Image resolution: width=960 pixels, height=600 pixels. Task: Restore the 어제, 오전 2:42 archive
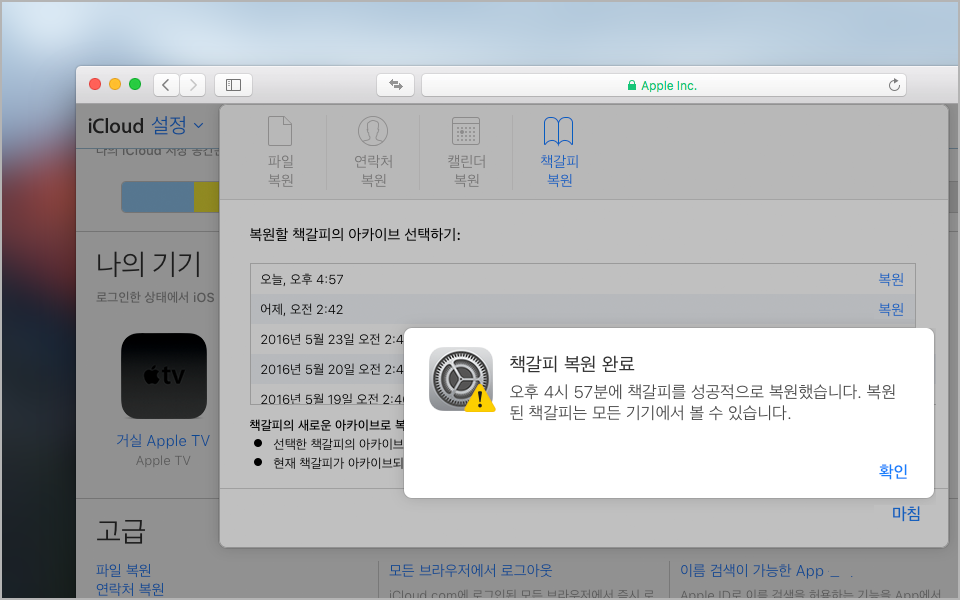tap(891, 309)
